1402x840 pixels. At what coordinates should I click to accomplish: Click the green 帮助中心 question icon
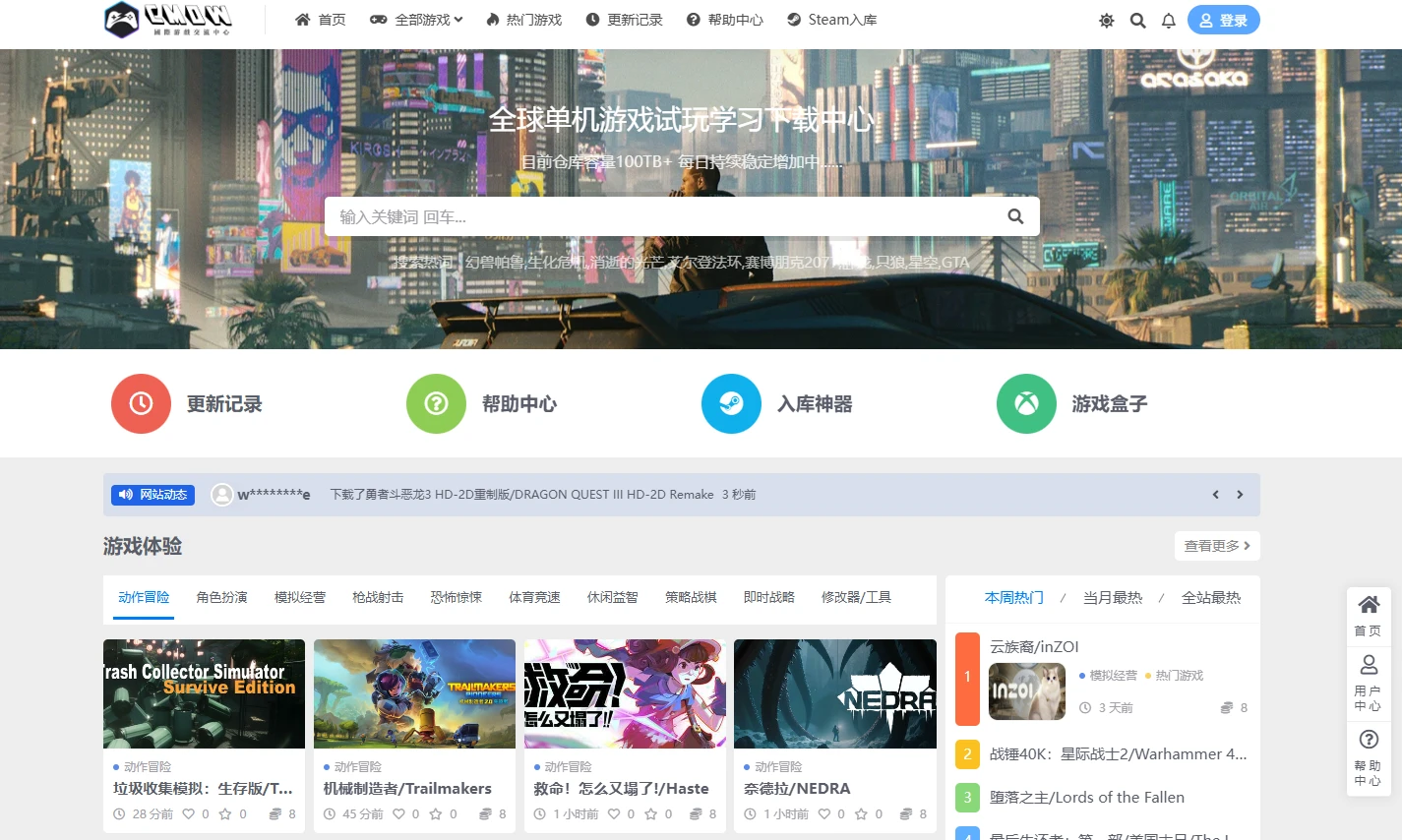point(436,403)
